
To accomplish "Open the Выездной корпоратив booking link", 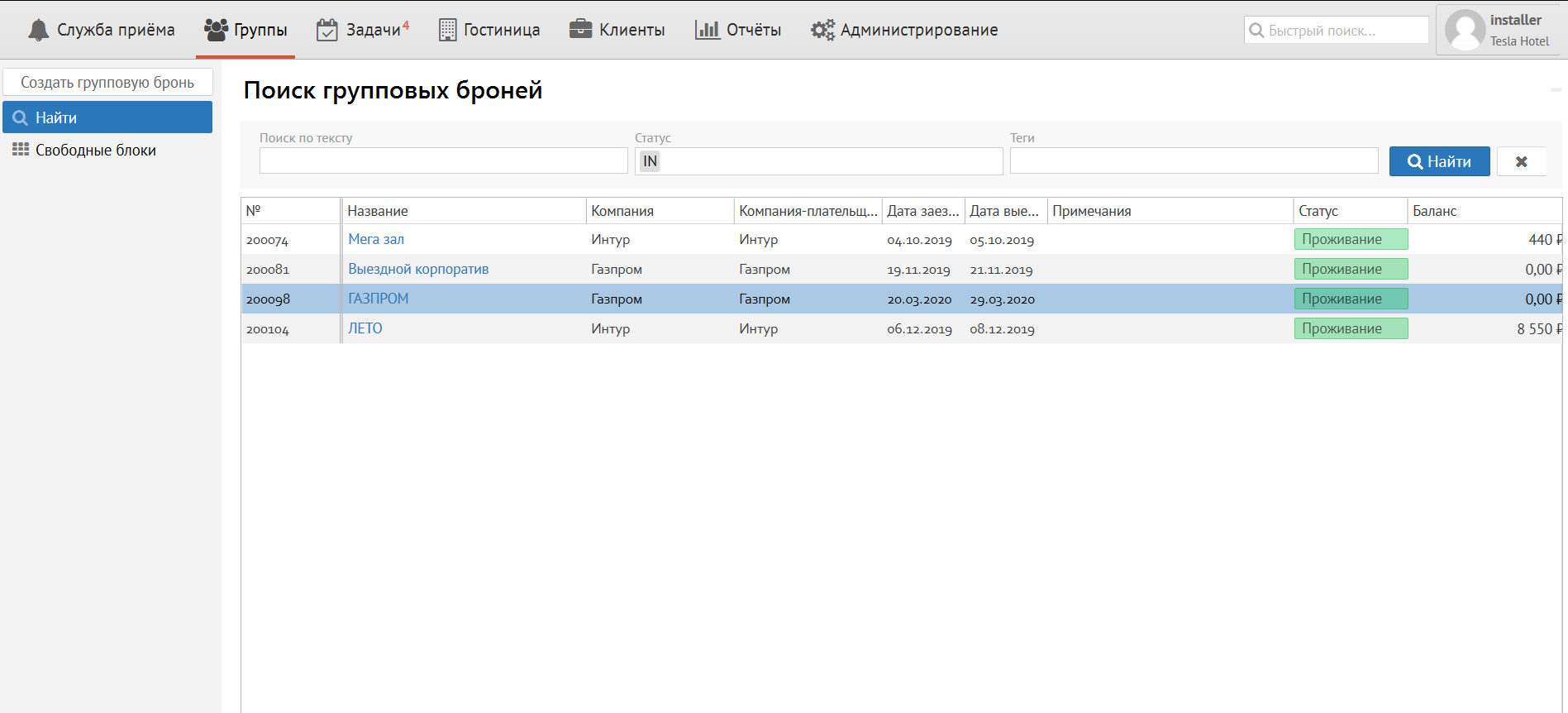I will tap(418, 270).
